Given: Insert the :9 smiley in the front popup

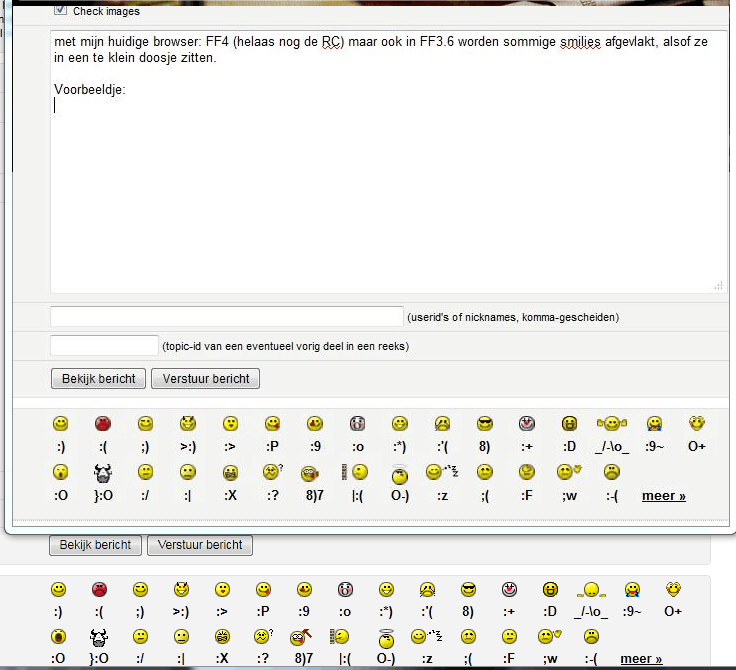Looking at the screenshot, I should [x=315, y=424].
